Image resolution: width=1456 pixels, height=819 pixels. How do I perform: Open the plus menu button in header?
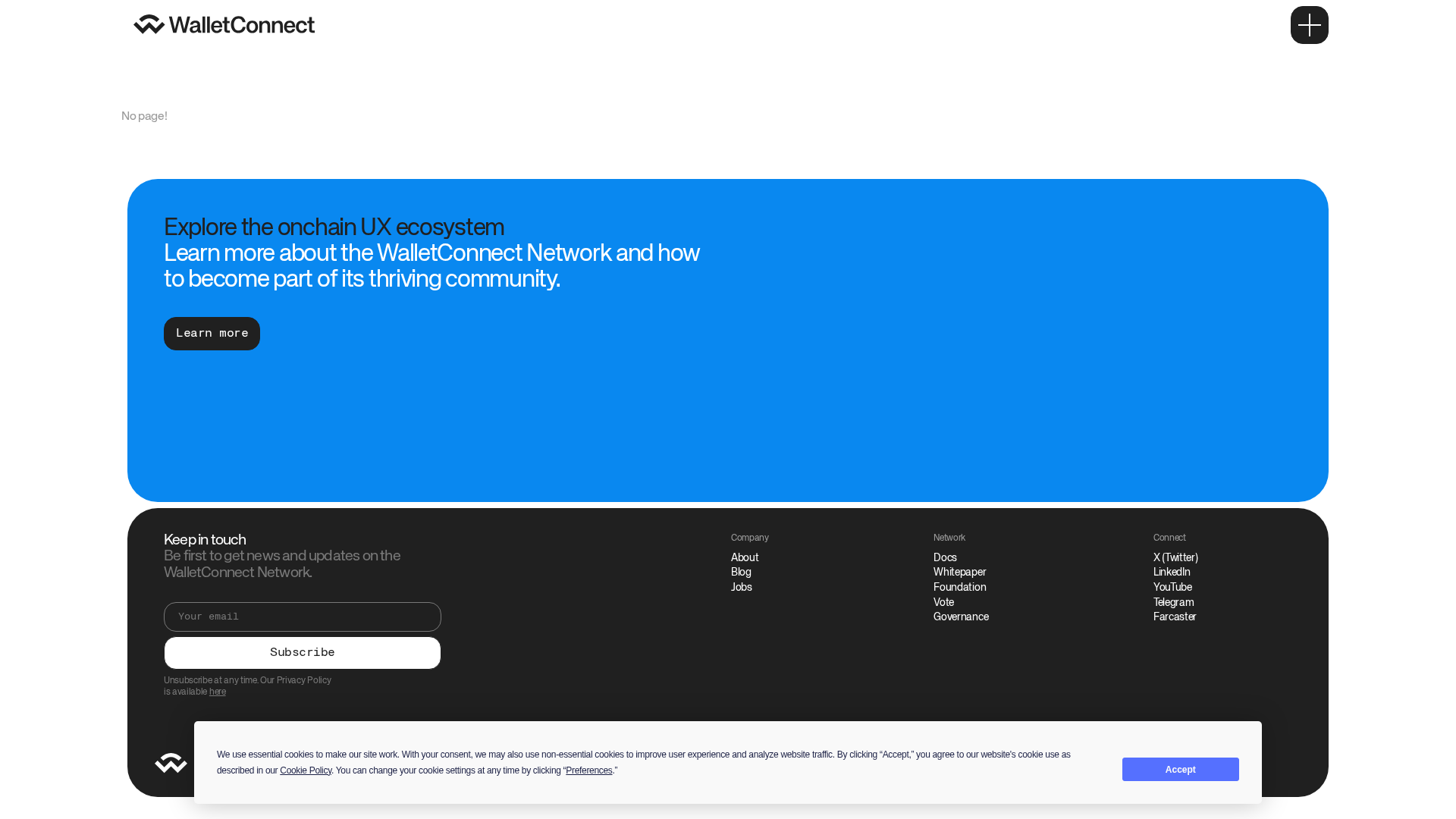(x=1309, y=25)
